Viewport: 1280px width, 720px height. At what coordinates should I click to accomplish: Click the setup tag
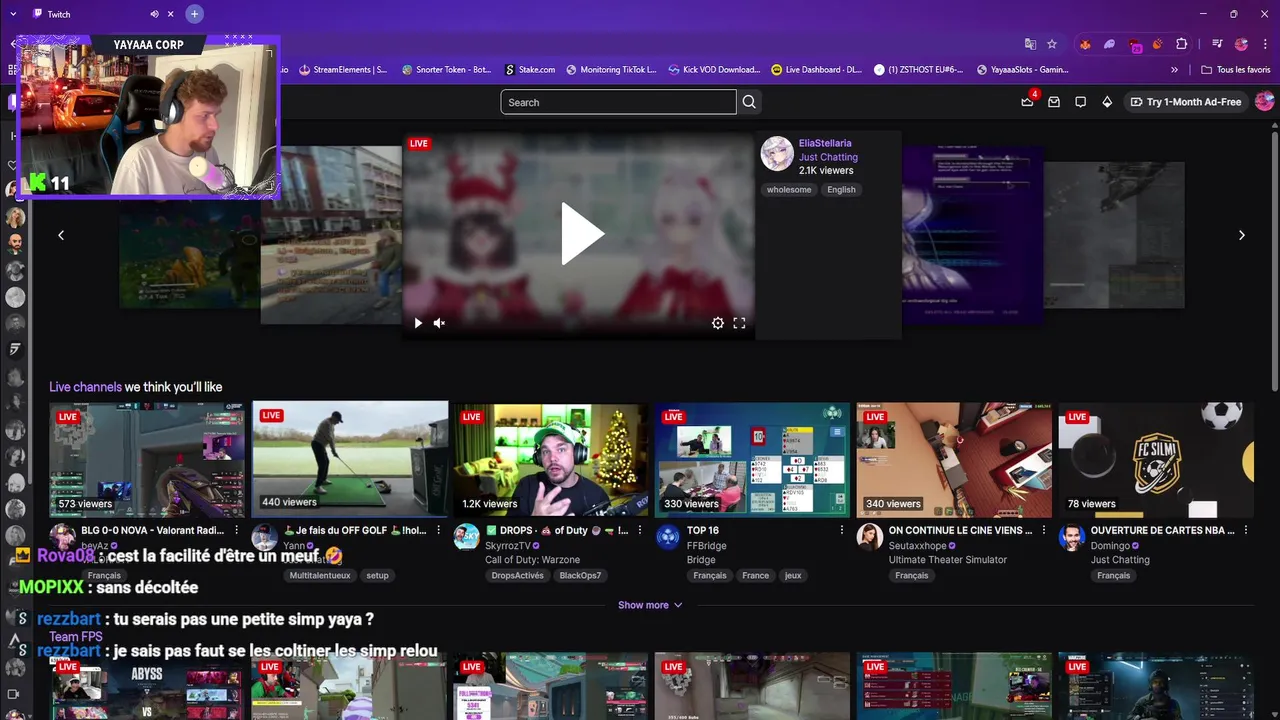[x=377, y=575]
